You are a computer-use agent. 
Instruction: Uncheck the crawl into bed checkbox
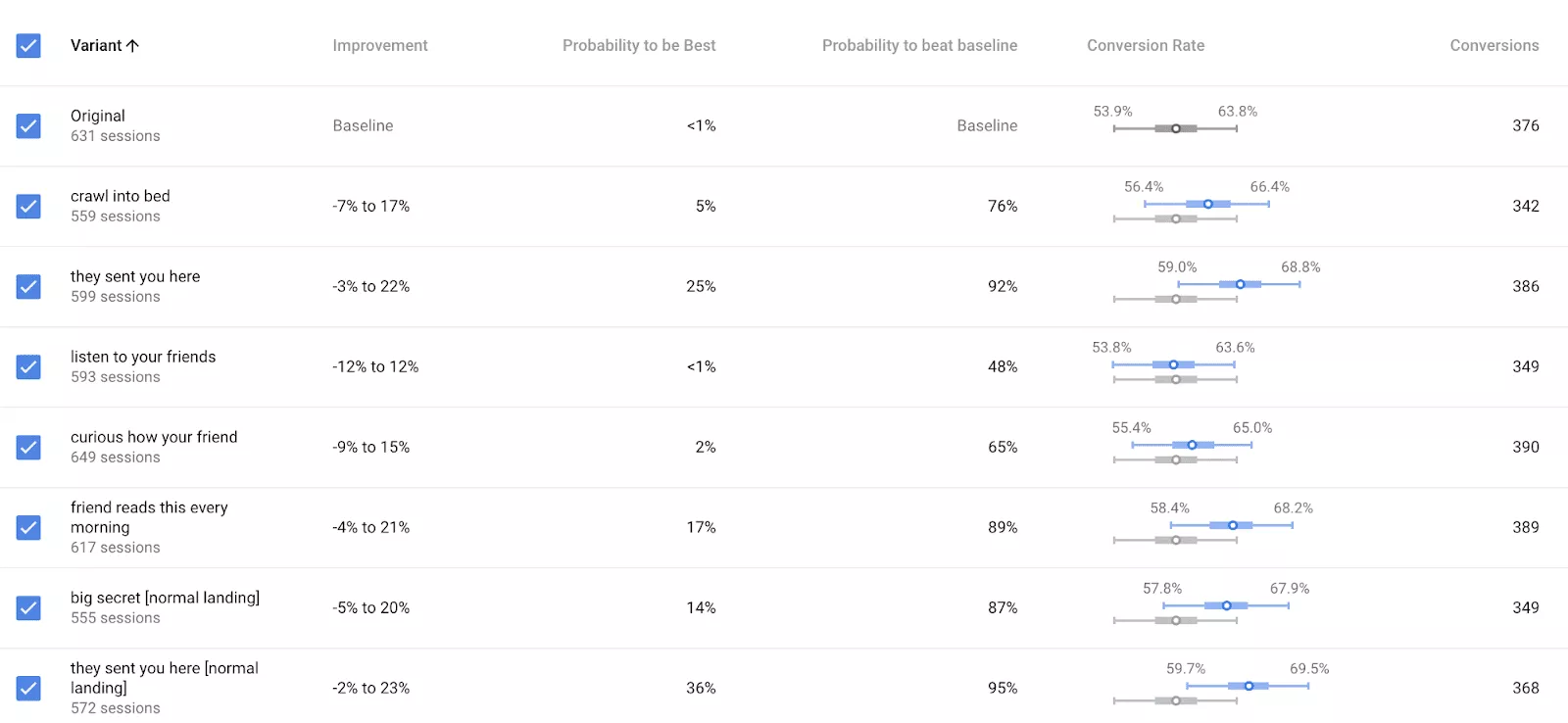28,206
